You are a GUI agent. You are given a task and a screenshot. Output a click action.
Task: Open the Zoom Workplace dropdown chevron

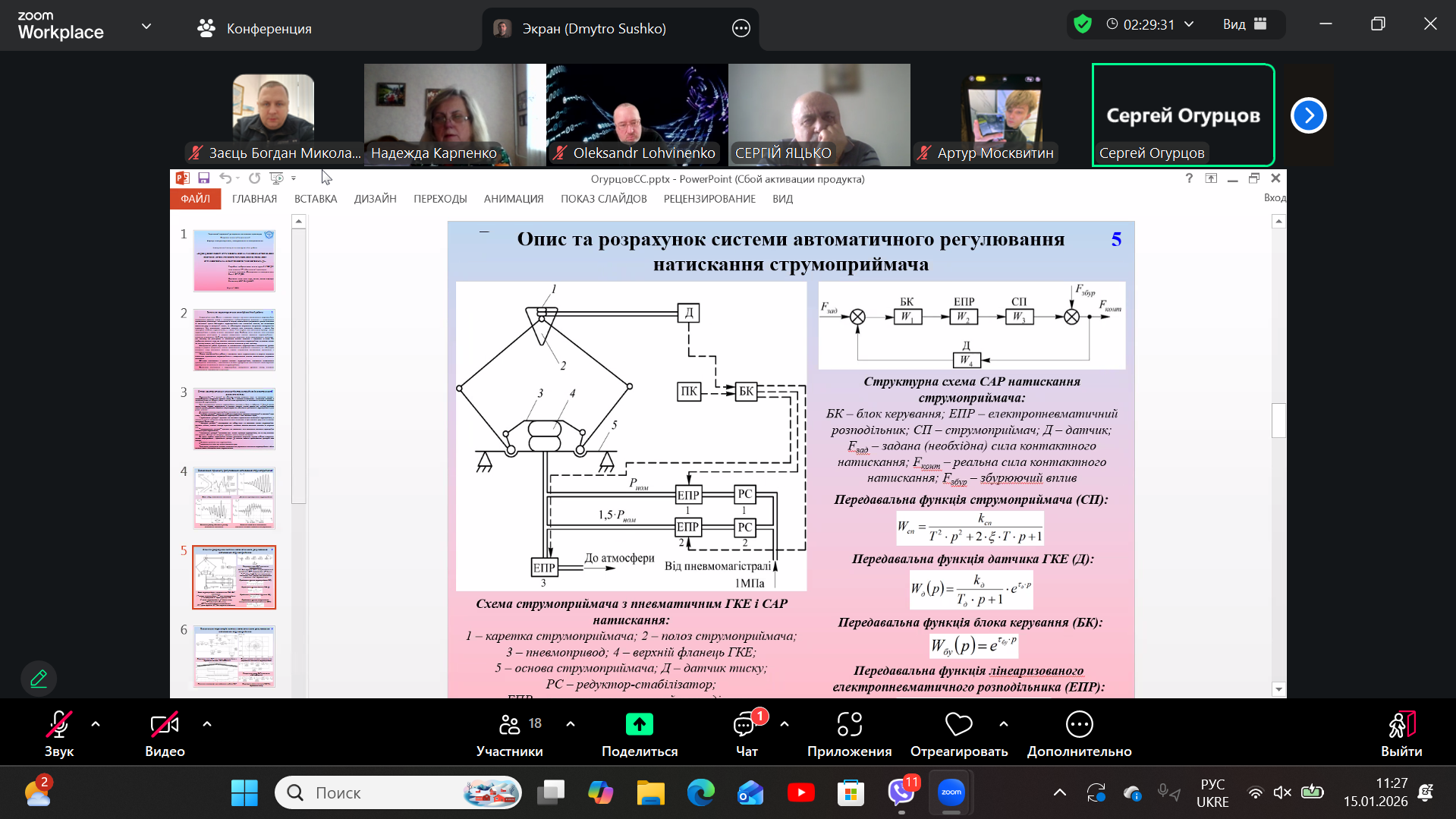tap(146, 27)
